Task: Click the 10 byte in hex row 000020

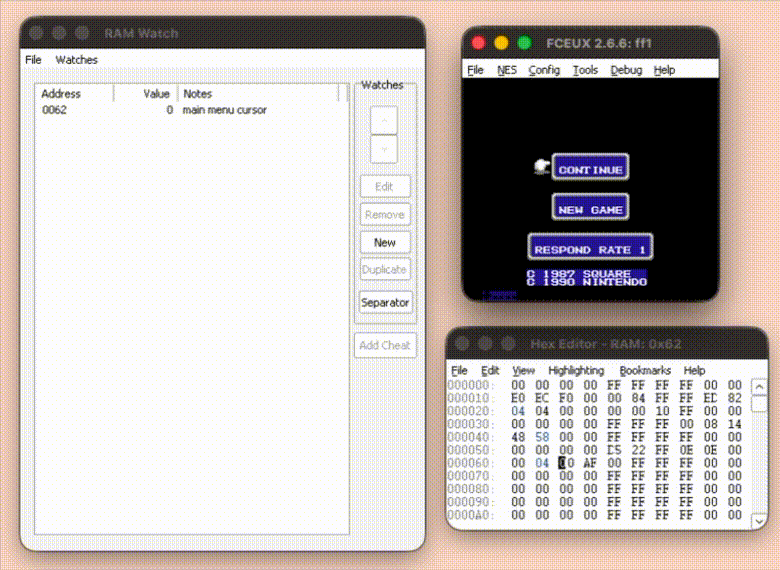Action: click(x=662, y=411)
